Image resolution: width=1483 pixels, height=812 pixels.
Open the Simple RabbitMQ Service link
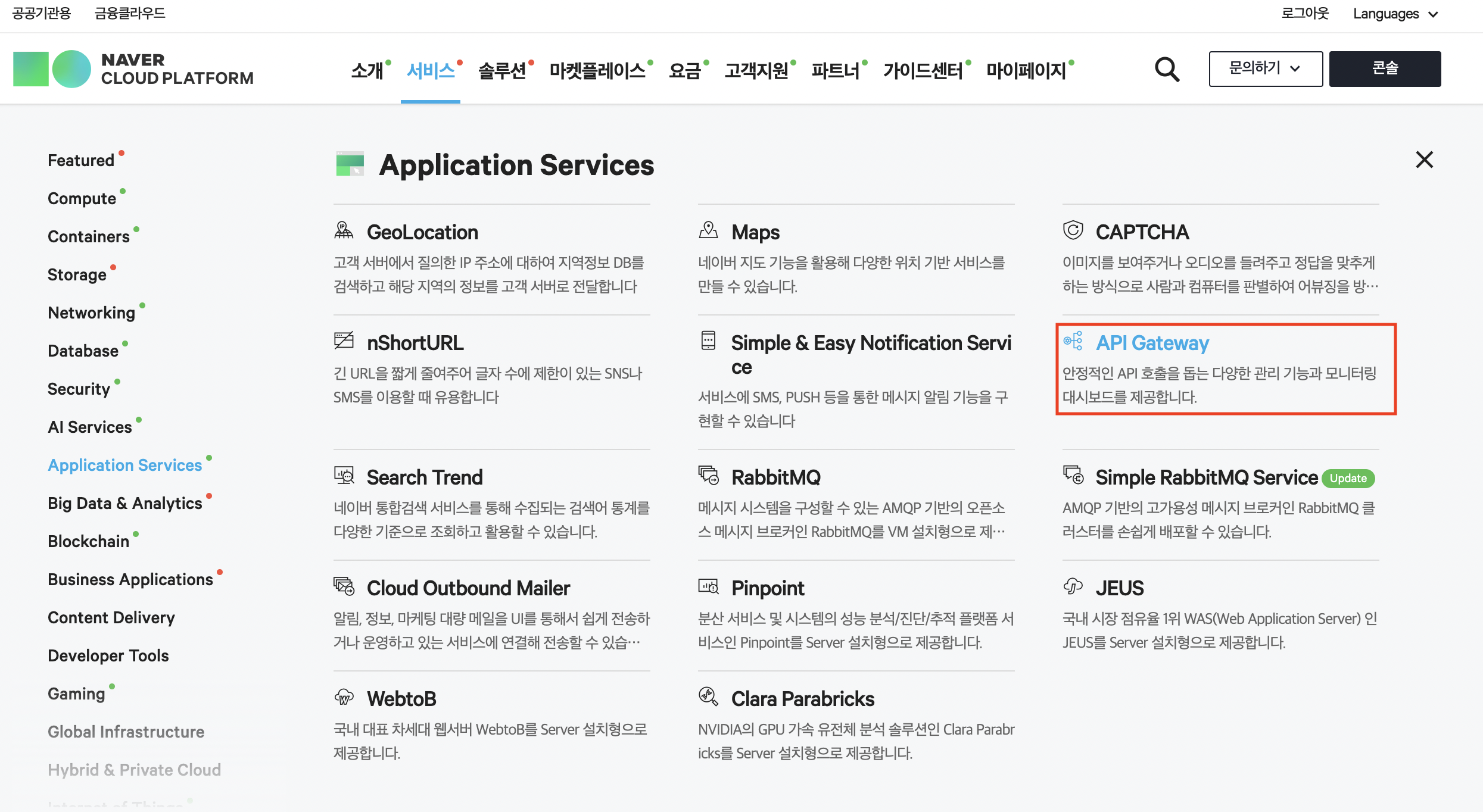1206,477
